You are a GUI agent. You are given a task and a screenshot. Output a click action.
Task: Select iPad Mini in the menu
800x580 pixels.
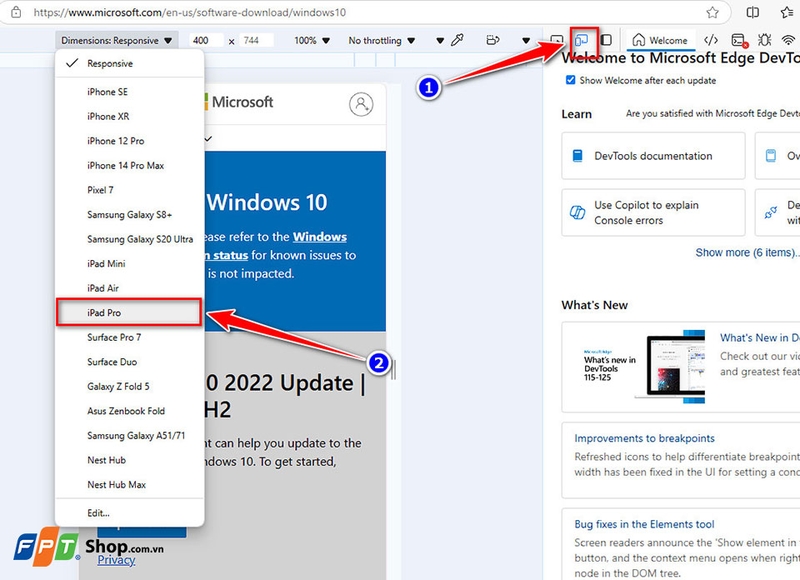[x=130, y=263]
